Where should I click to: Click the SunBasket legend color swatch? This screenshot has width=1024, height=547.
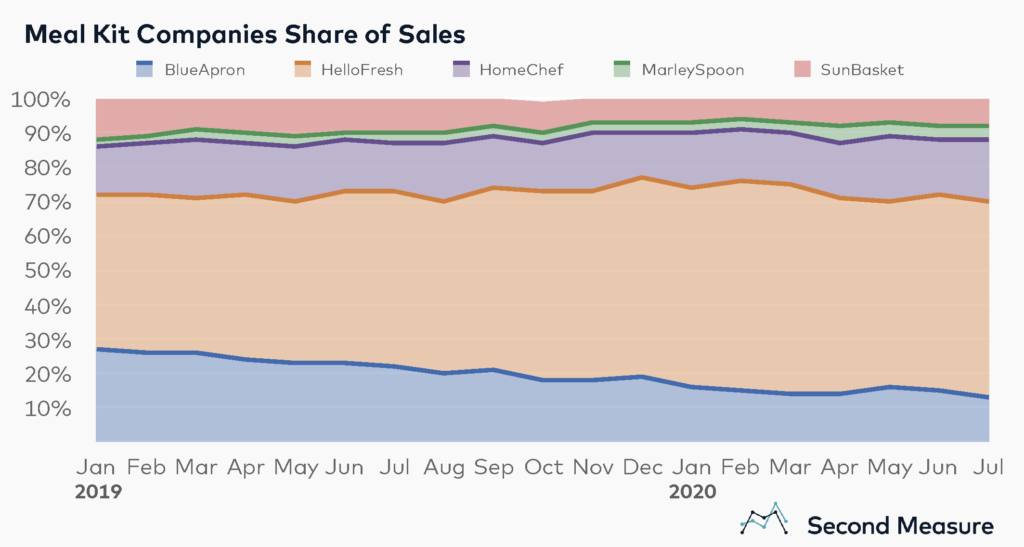[x=802, y=69]
